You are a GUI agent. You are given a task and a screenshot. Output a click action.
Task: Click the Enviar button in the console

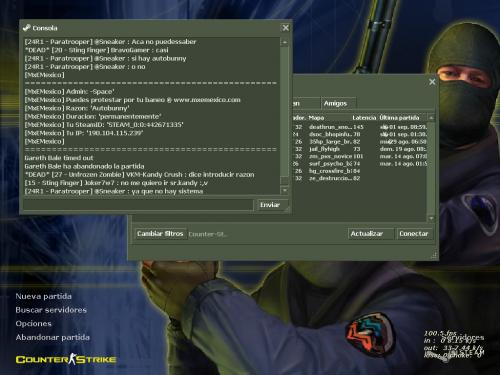(270, 205)
